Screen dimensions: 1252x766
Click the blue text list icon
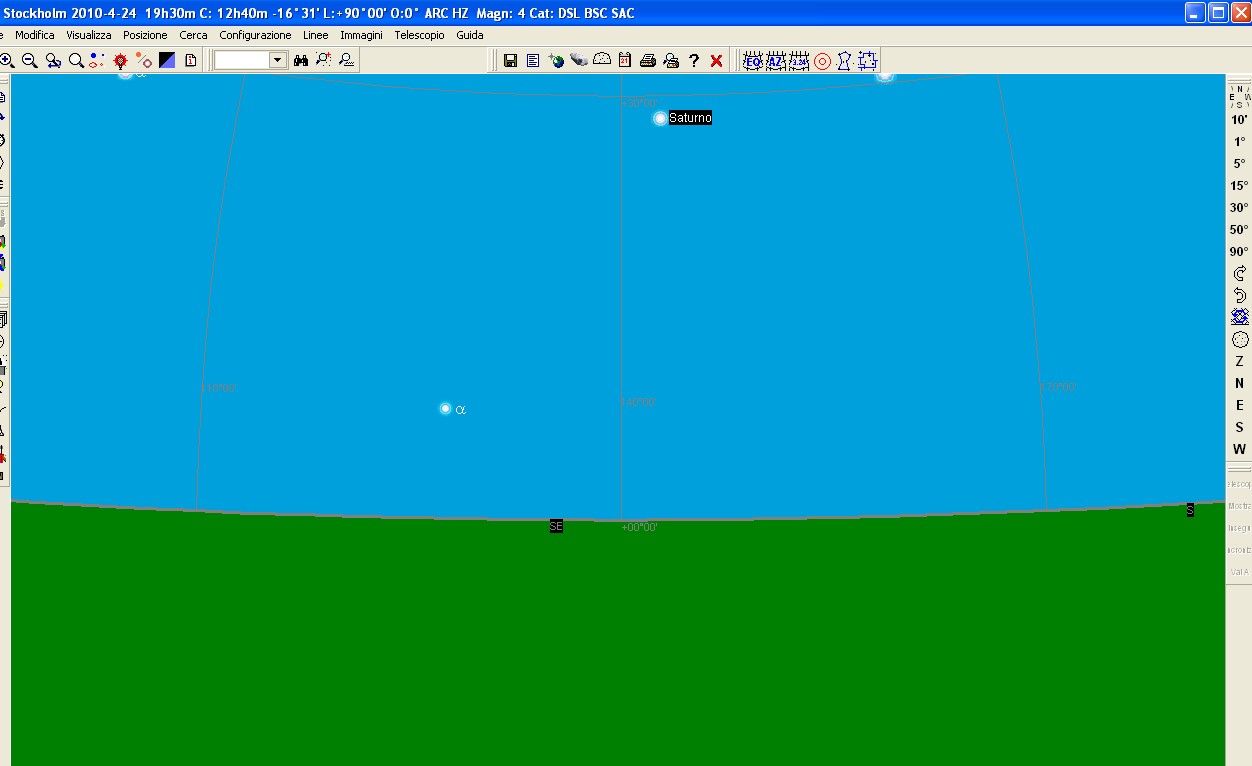533,61
